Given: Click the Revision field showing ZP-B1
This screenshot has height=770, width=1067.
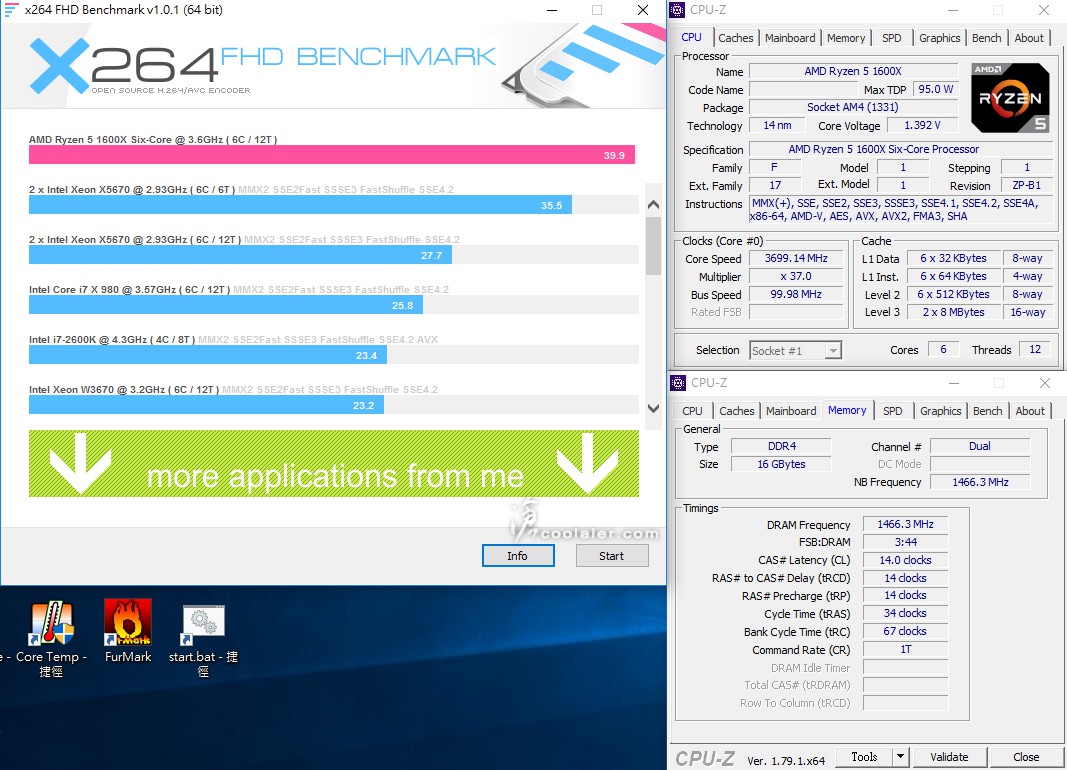Looking at the screenshot, I should [1027, 185].
